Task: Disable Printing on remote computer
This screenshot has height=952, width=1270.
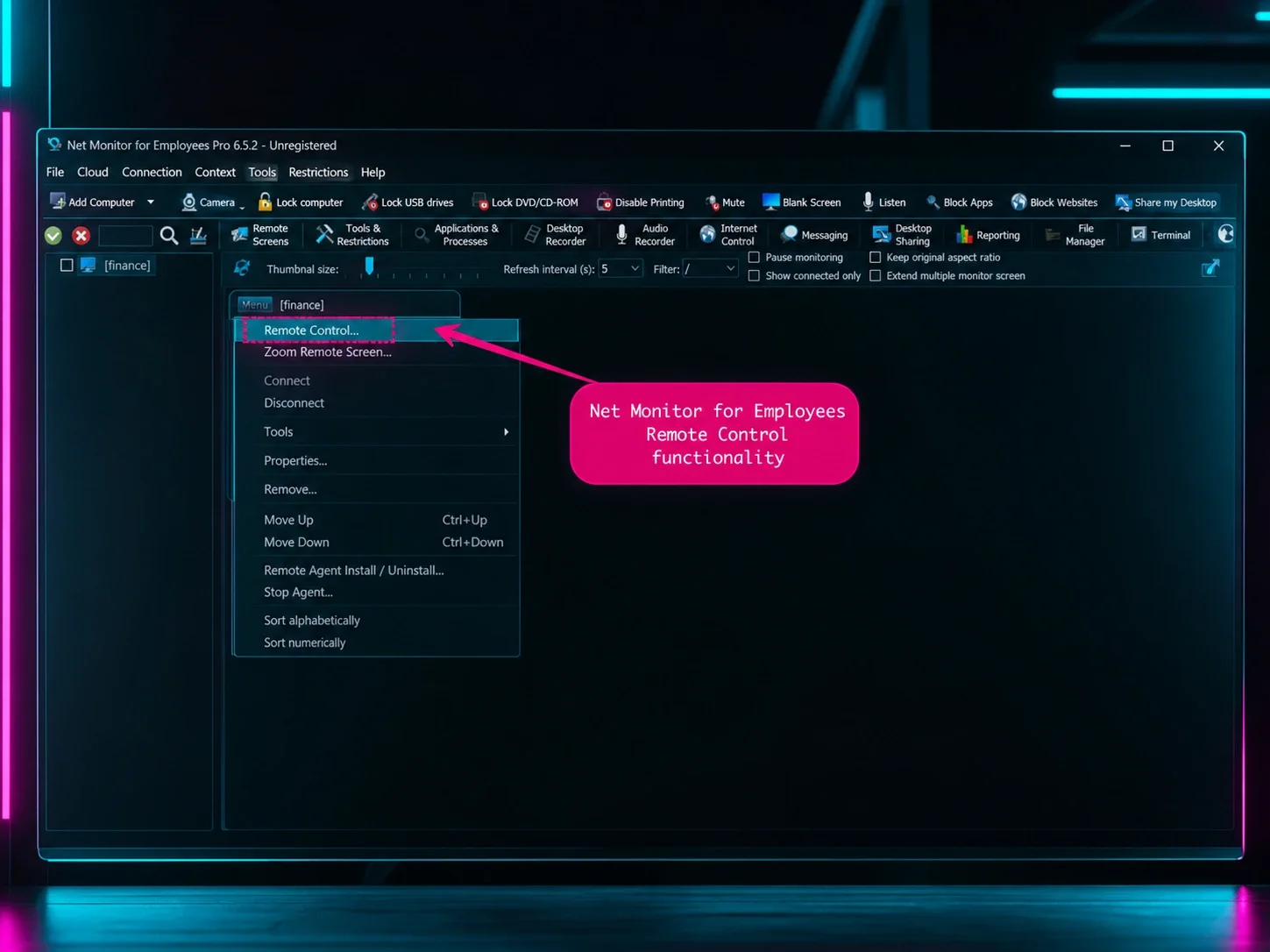Action: [x=641, y=202]
